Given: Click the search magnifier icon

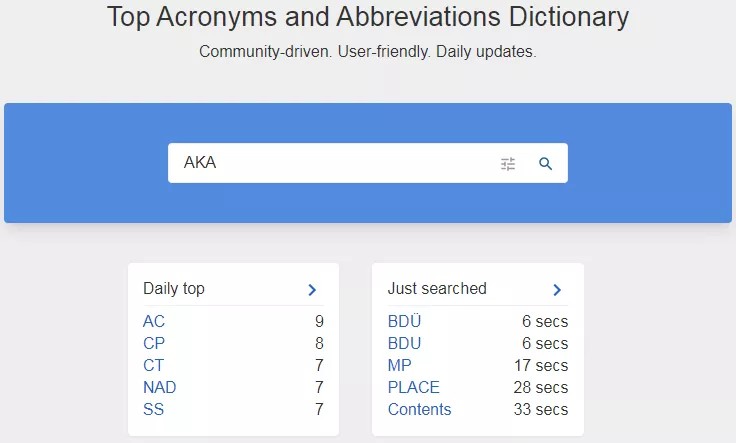Looking at the screenshot, I should (x=545, y=164).
